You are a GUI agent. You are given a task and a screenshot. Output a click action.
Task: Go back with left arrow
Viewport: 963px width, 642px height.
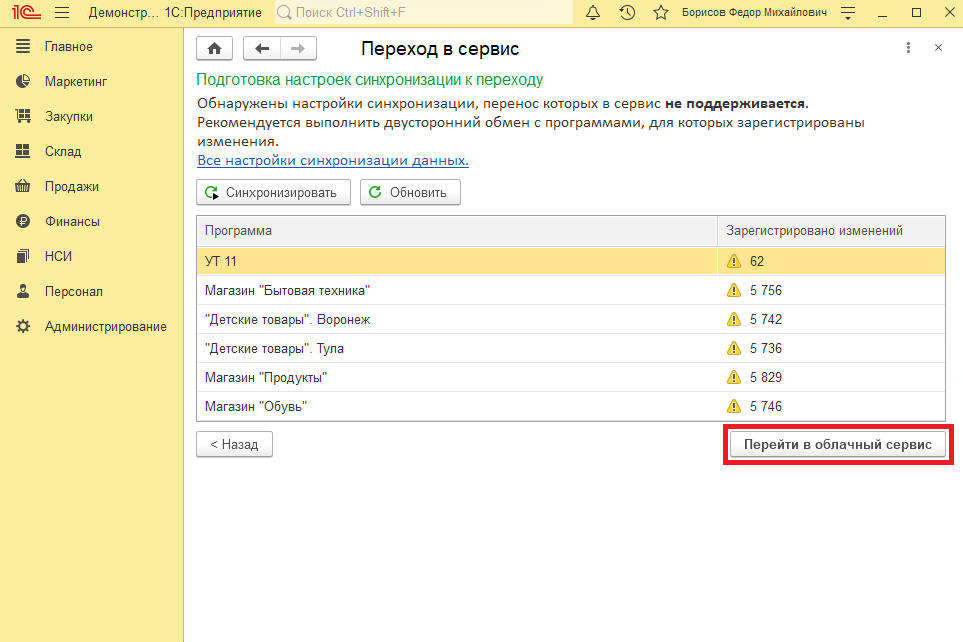pyautogui.click(x=262, y=49)
